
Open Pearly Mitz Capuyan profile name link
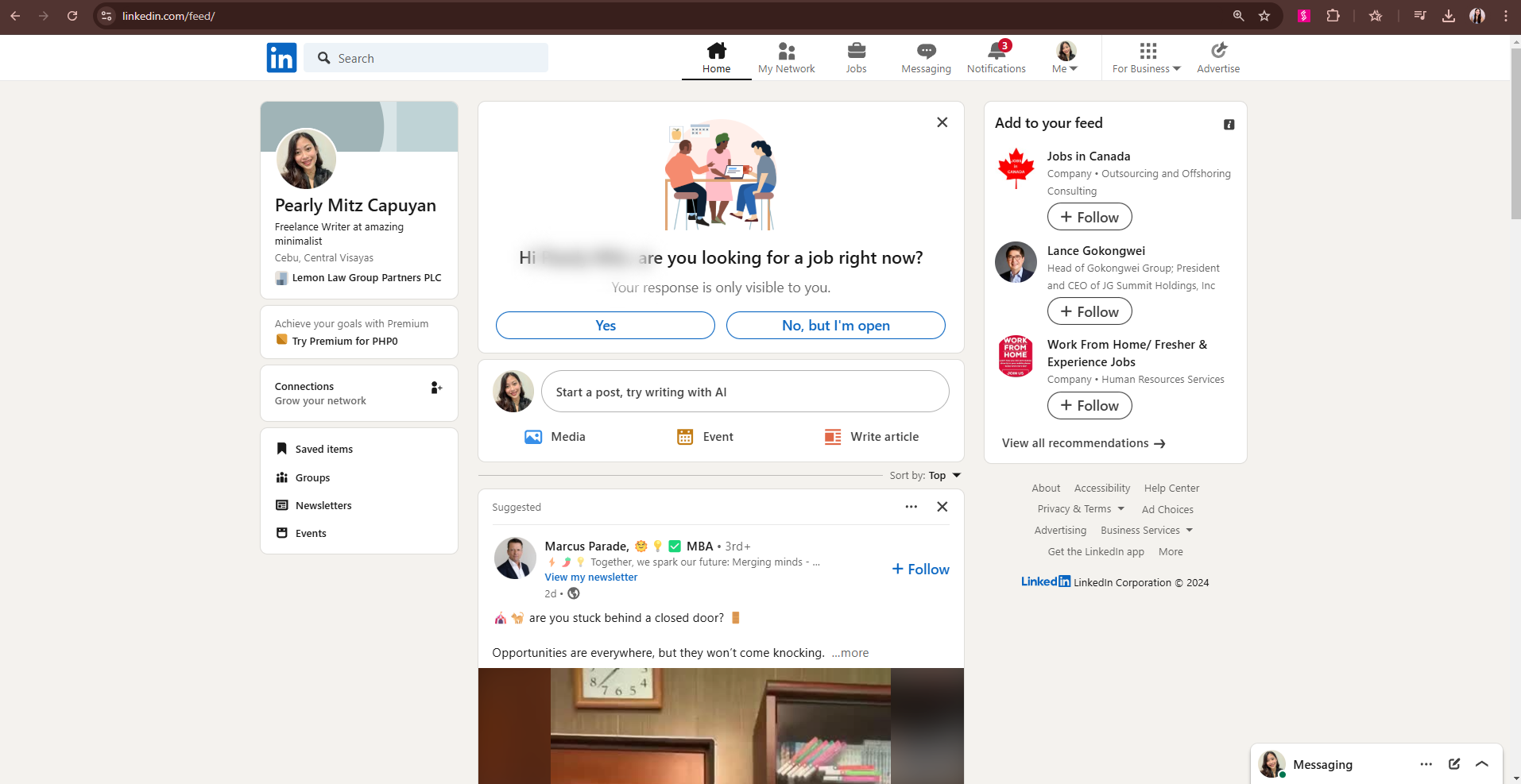(x=355, y=205)
